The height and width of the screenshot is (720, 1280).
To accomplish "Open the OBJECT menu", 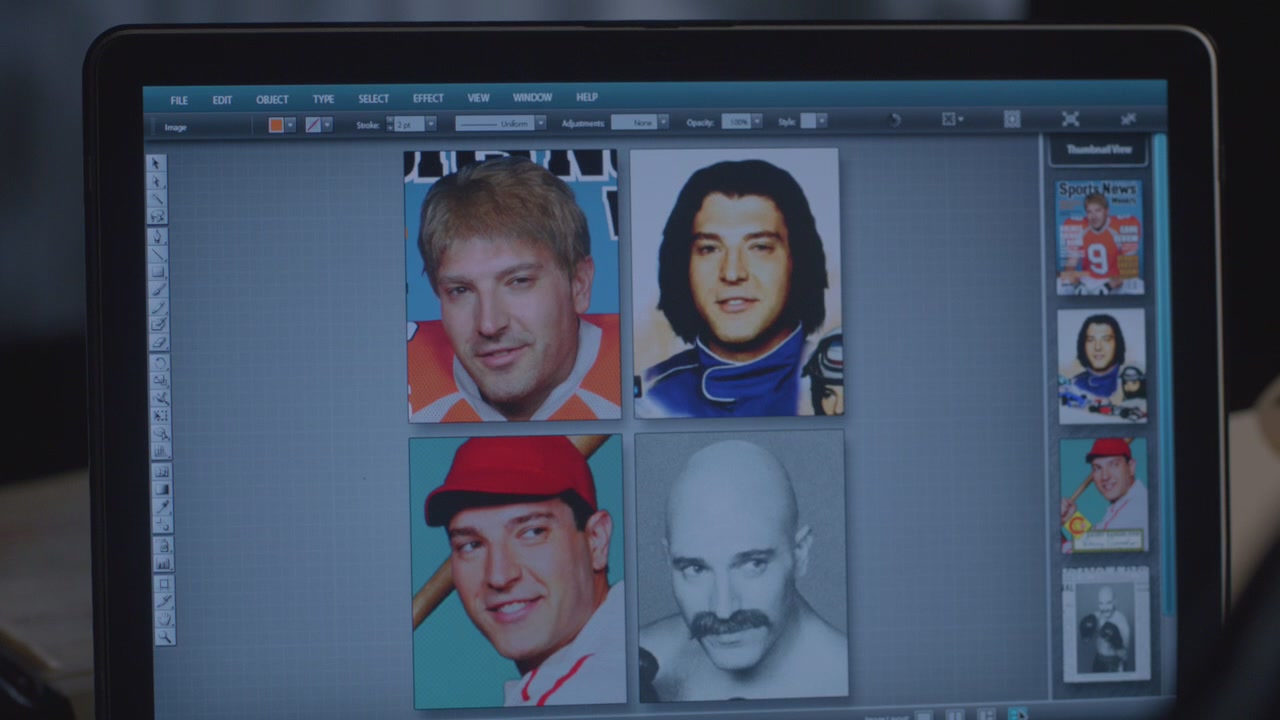I will 272,100.
